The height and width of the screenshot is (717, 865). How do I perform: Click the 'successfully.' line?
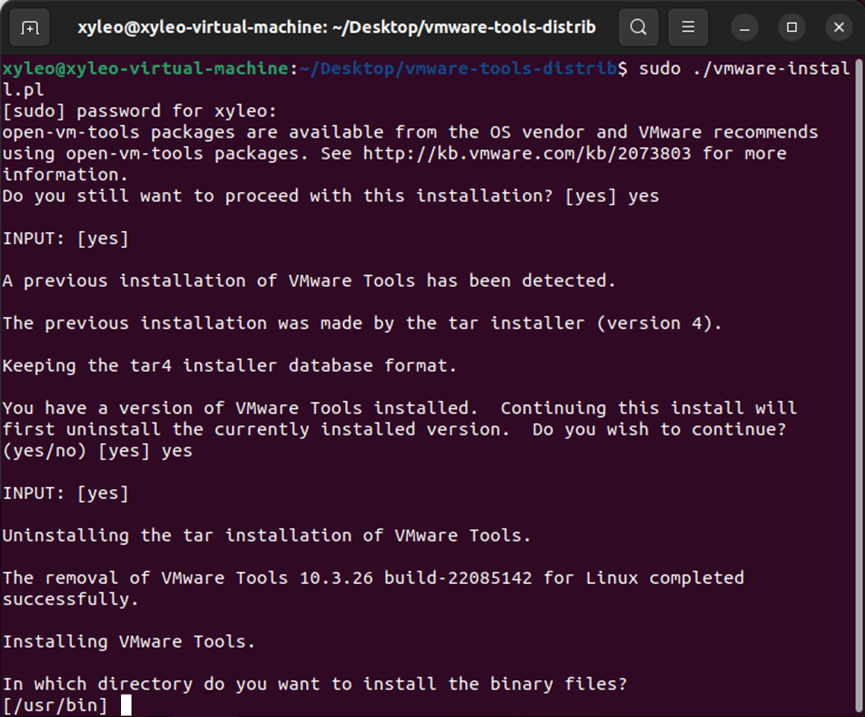70,600
